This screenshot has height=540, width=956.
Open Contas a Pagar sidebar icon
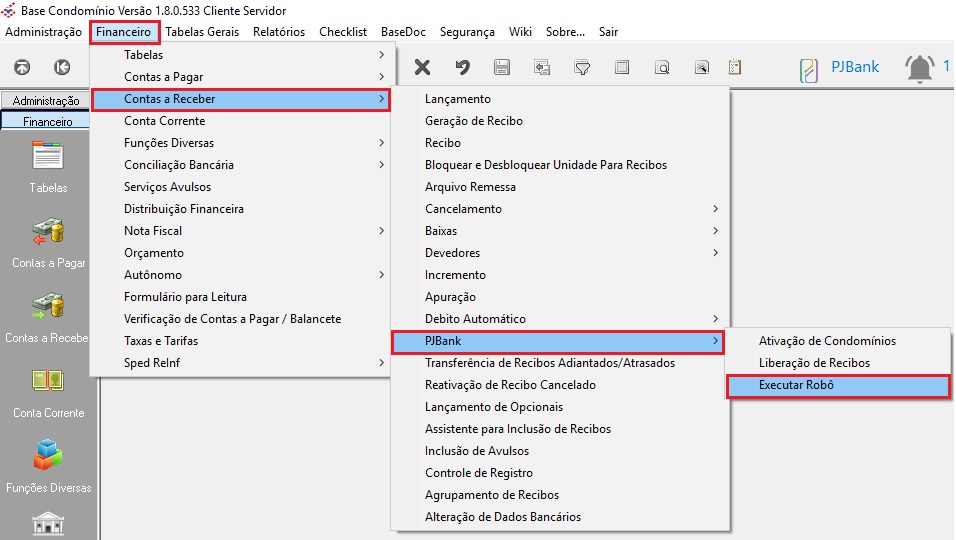48,243
